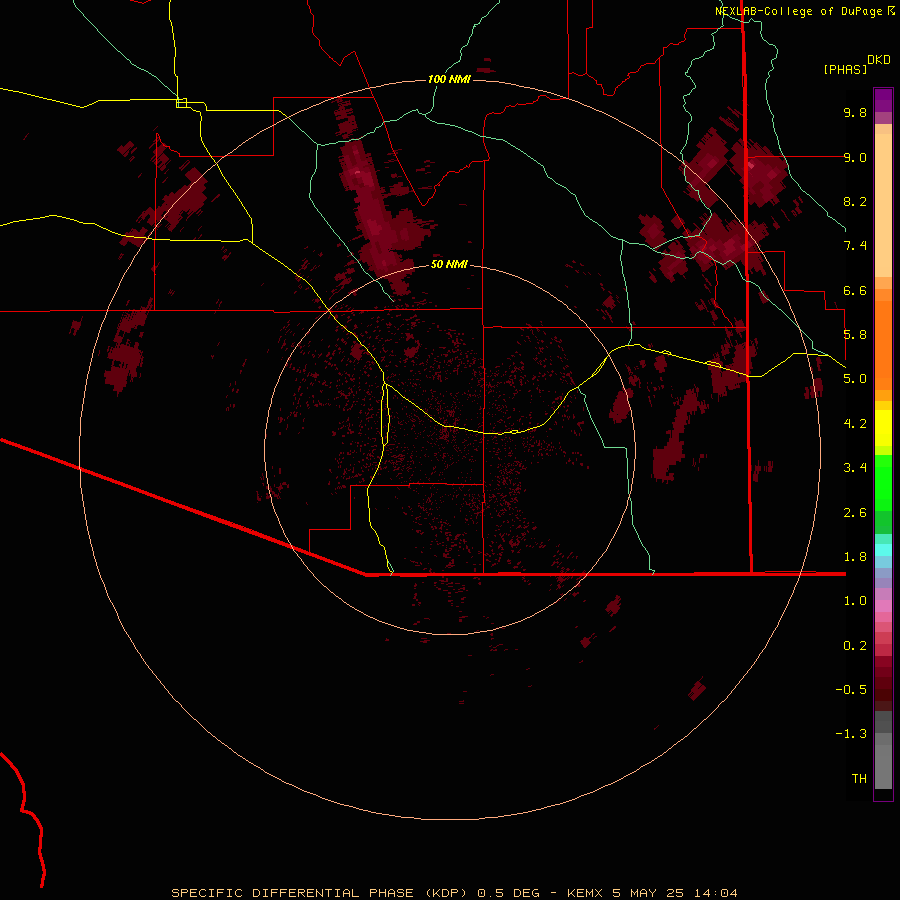Viewport: 900px width, 900px height.
Task: Click the Specific Differential Phase caption text
Action: click(454, 893)
